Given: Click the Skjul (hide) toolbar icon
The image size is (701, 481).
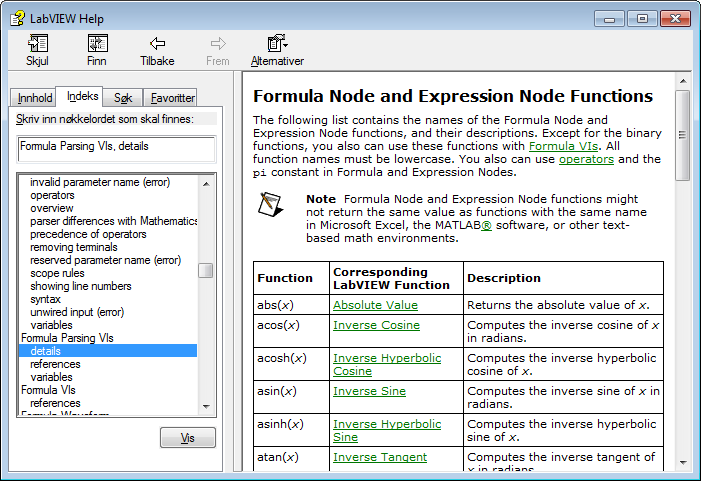Looking at the screenshot, I should [38, 50].
